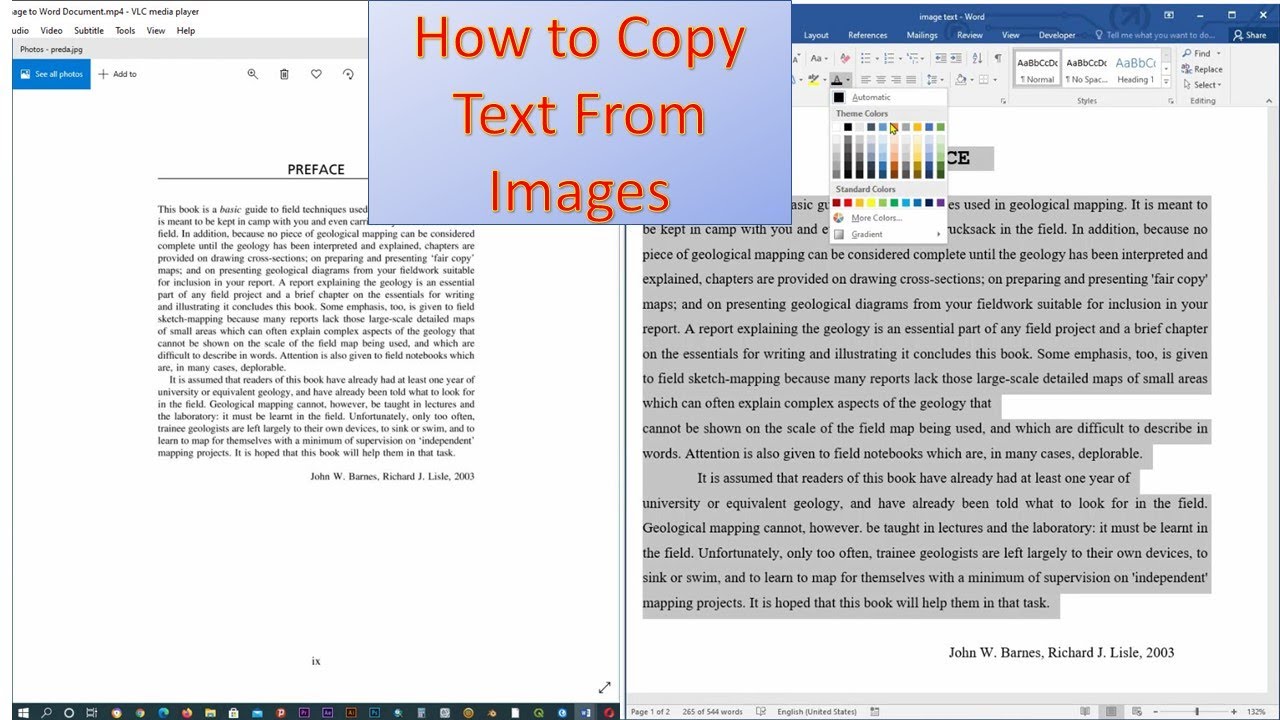Click the Align Right icon
This screenshot has height=720, width=1280.
tap(896, 80)
